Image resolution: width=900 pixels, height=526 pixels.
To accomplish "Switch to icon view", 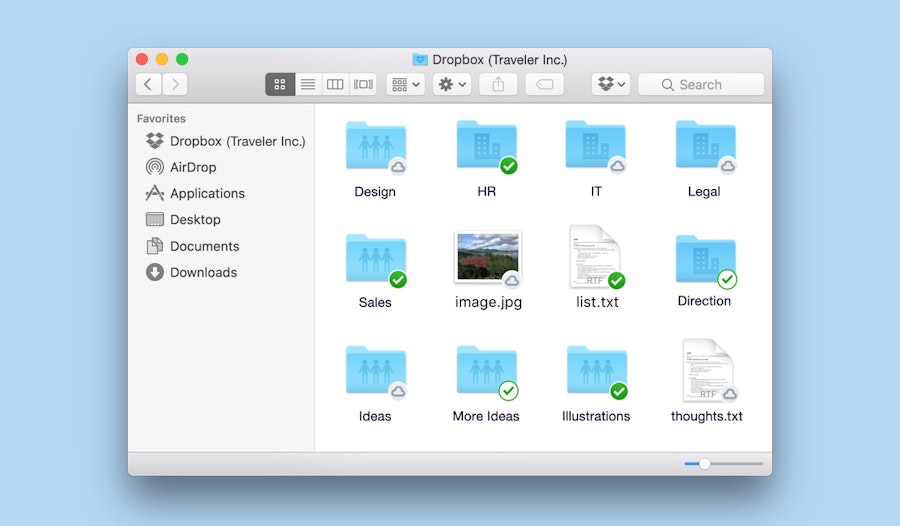I will pyautogui.click(x=280, y=84).
